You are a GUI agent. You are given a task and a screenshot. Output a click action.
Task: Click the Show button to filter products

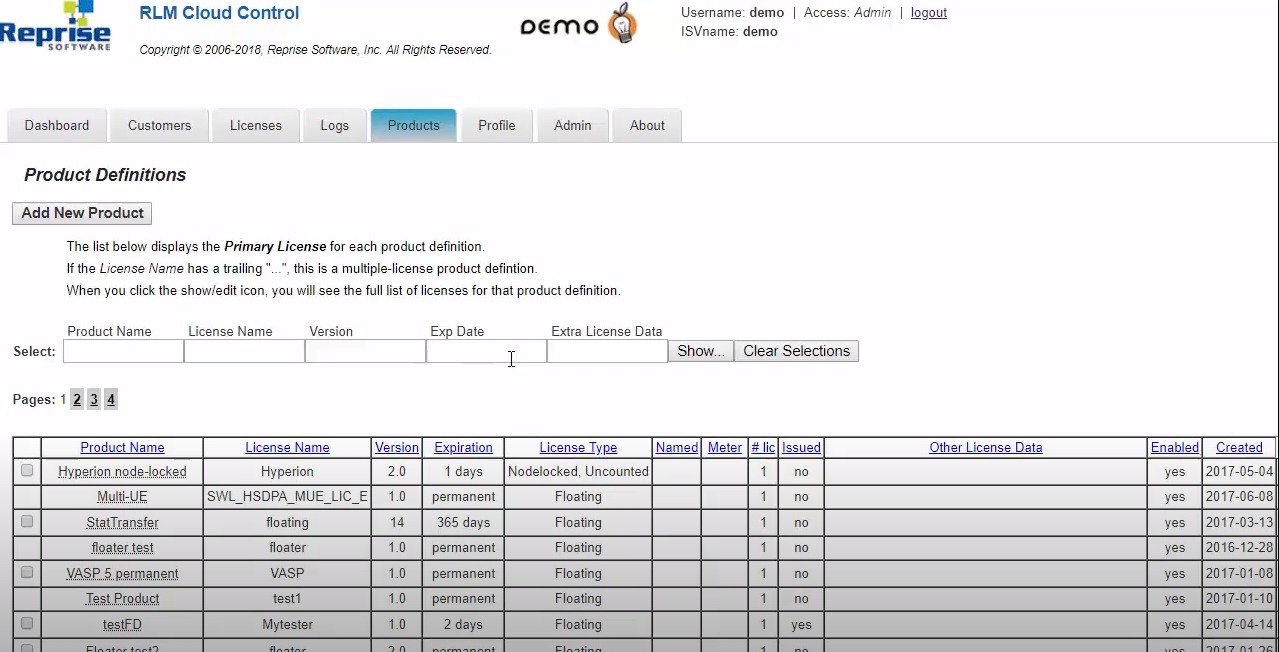700,351
